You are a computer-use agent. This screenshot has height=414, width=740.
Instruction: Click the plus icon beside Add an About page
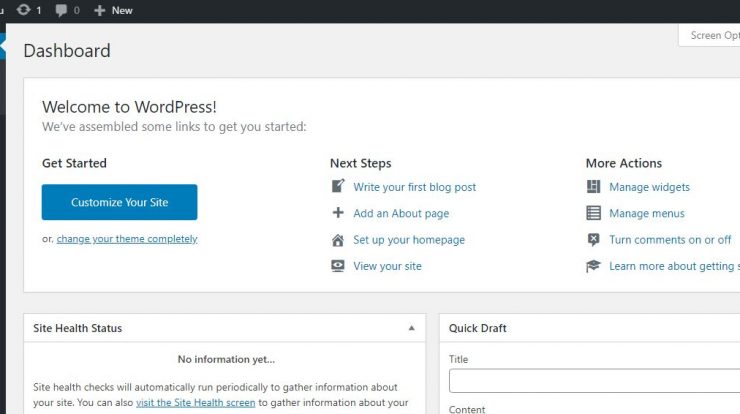pos(338,212)
